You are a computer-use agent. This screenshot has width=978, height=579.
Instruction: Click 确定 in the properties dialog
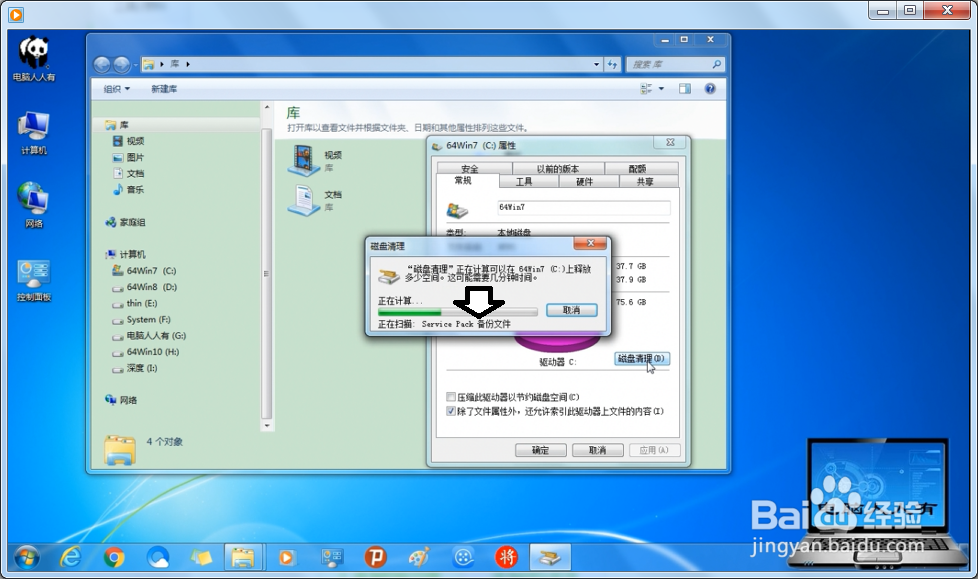[x=540, y=450]
